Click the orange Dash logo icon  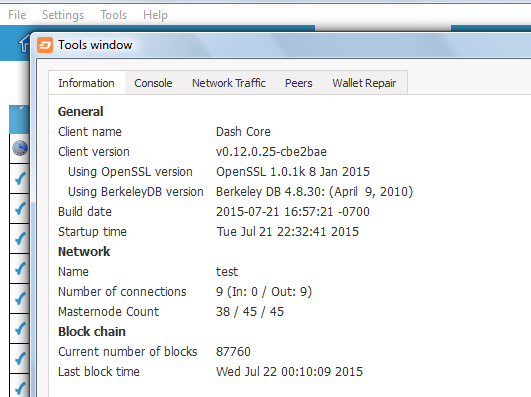pos(45,45)
